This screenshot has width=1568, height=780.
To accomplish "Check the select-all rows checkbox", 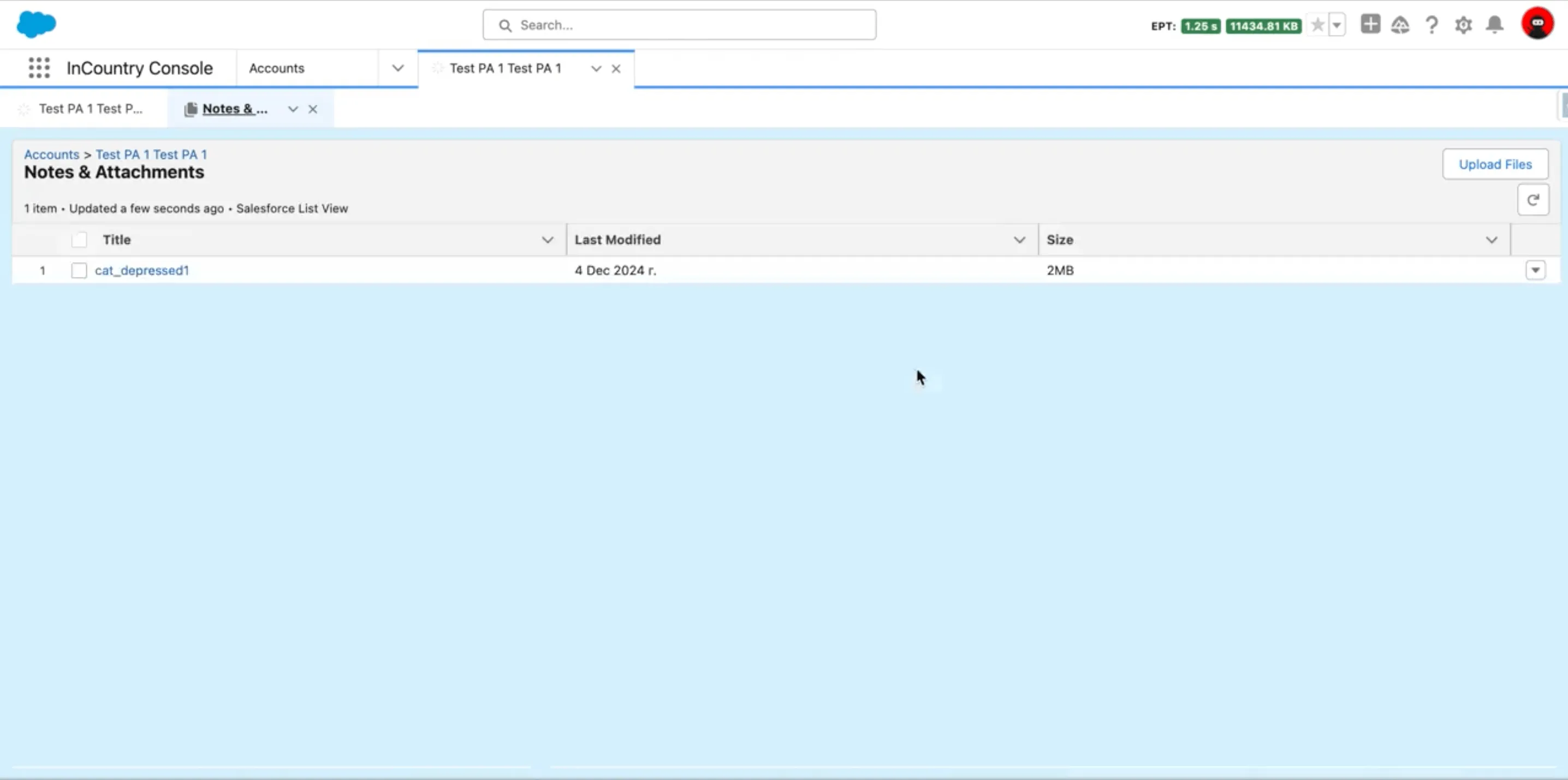I will pyautogui.click(x=79, y=240).
